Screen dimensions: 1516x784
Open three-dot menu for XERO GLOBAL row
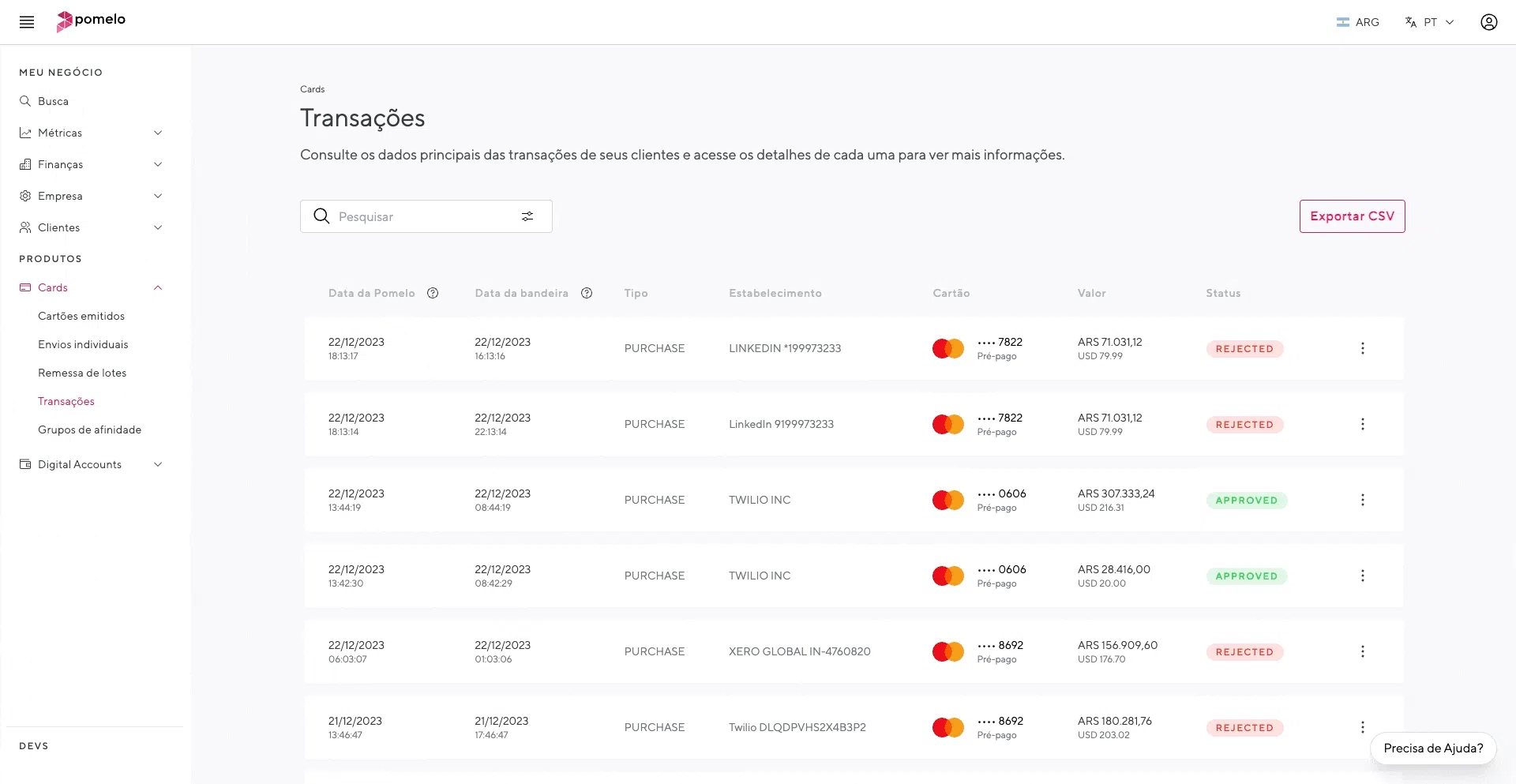coord(1362,651)
